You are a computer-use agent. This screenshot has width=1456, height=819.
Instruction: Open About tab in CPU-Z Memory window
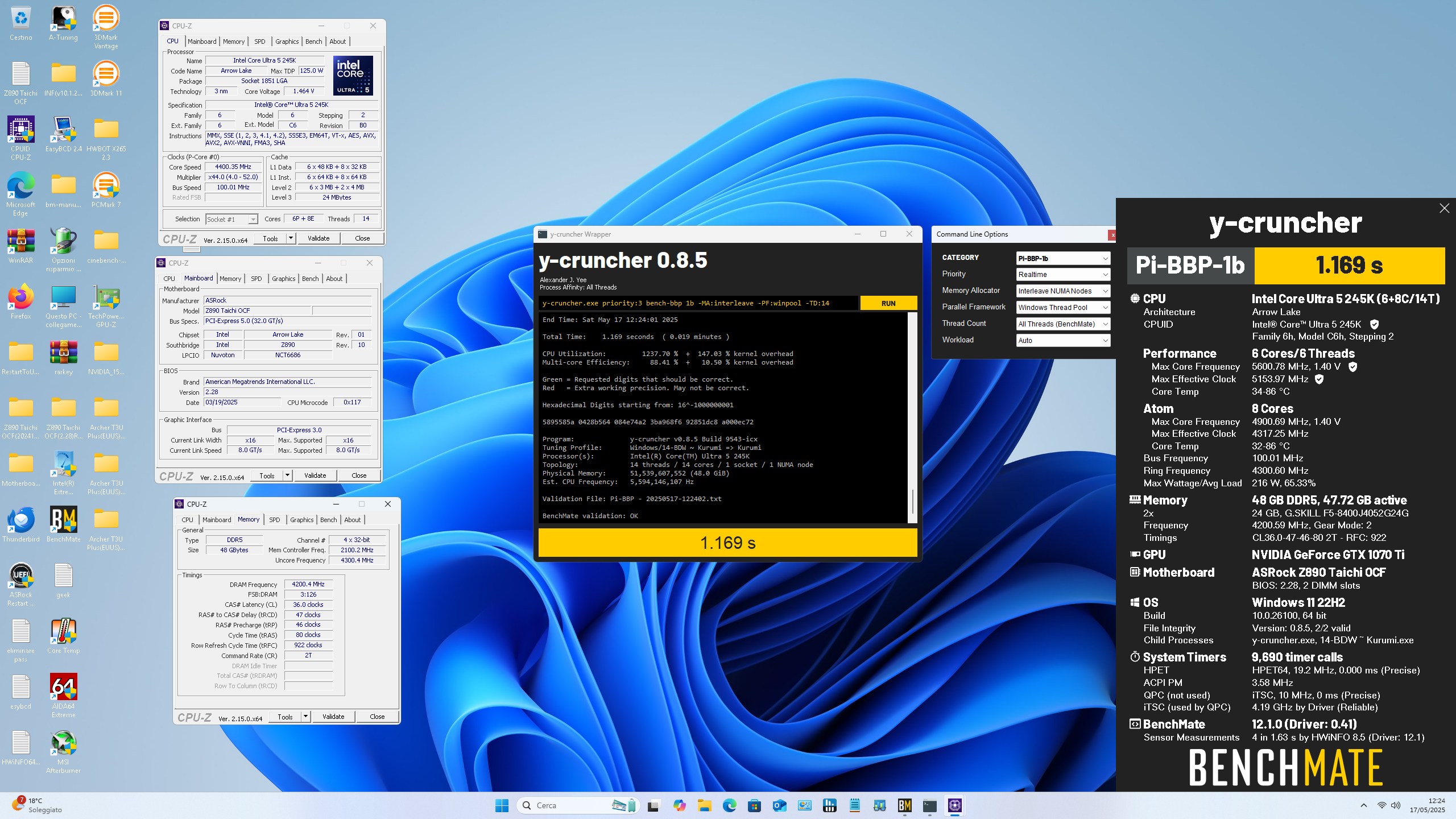coord(352,520)
